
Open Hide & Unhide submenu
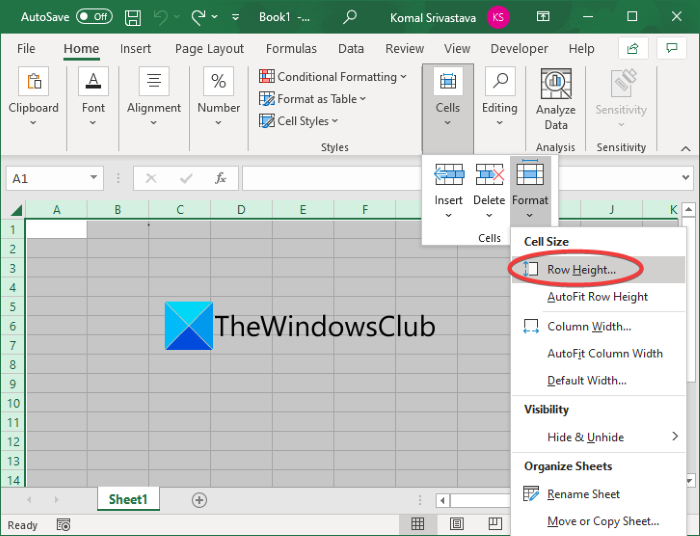click(598, 437)
